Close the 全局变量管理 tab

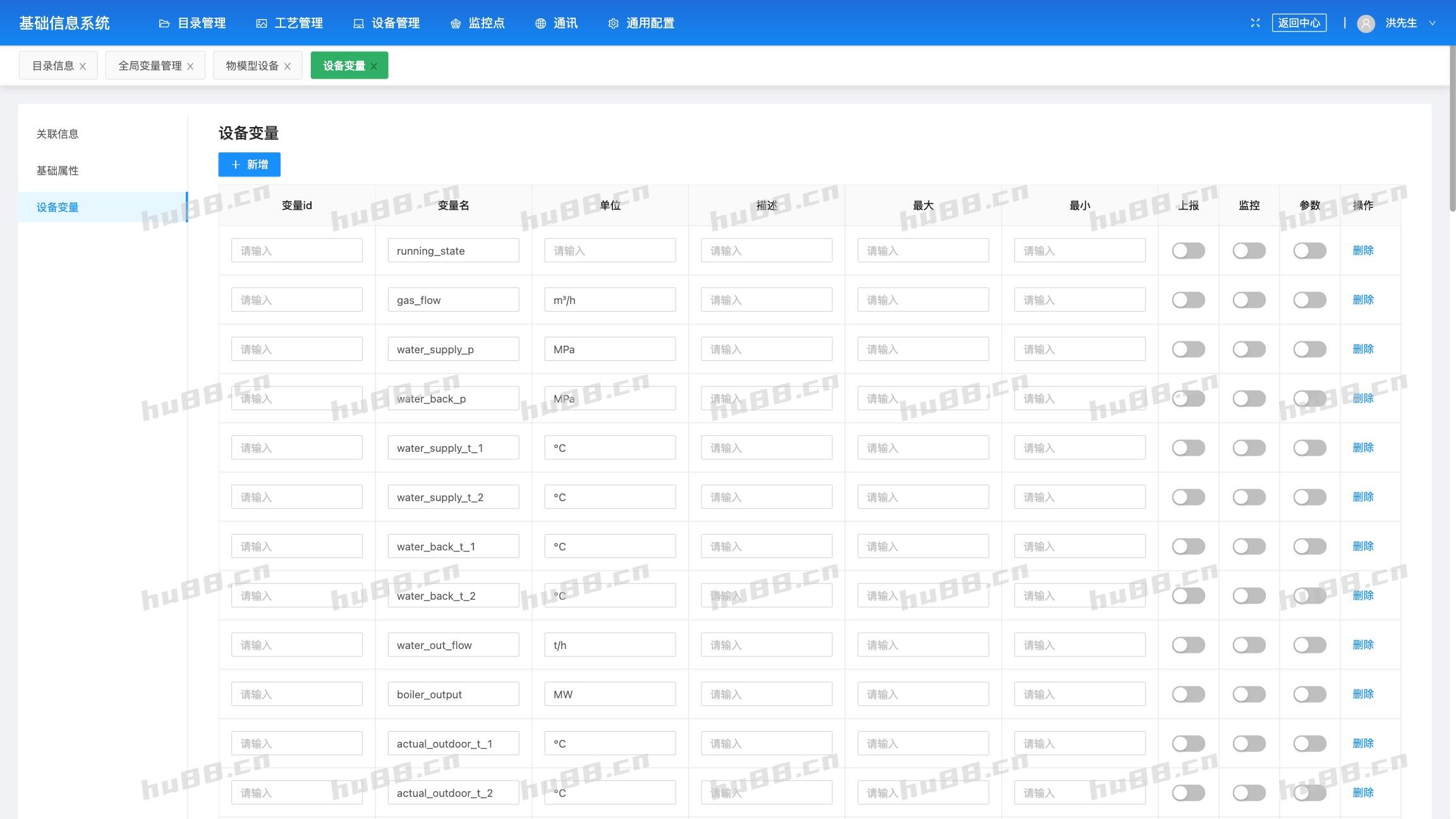[x=190, y=66]
